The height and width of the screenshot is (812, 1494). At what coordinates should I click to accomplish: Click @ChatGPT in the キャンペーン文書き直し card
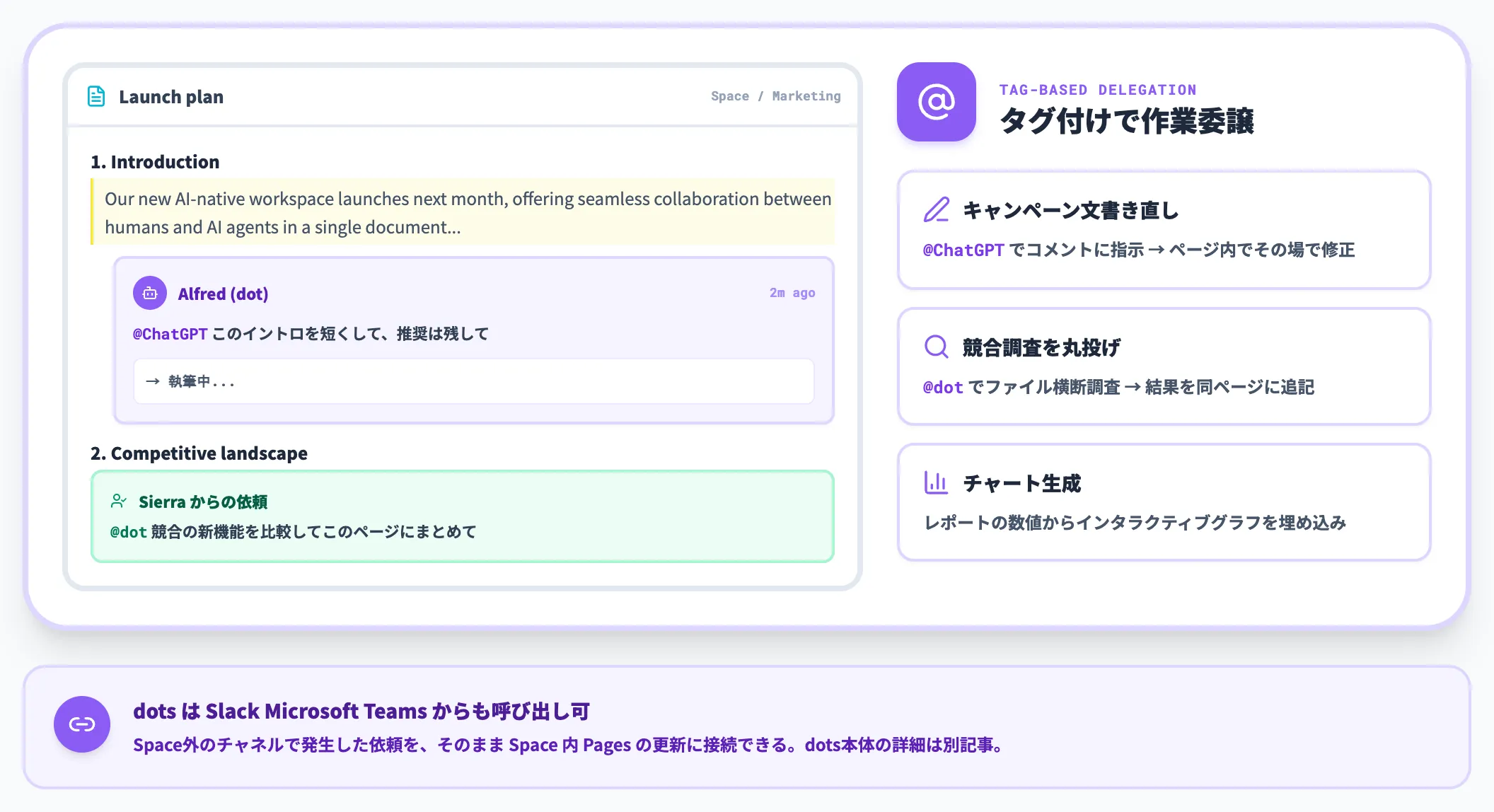963,250
